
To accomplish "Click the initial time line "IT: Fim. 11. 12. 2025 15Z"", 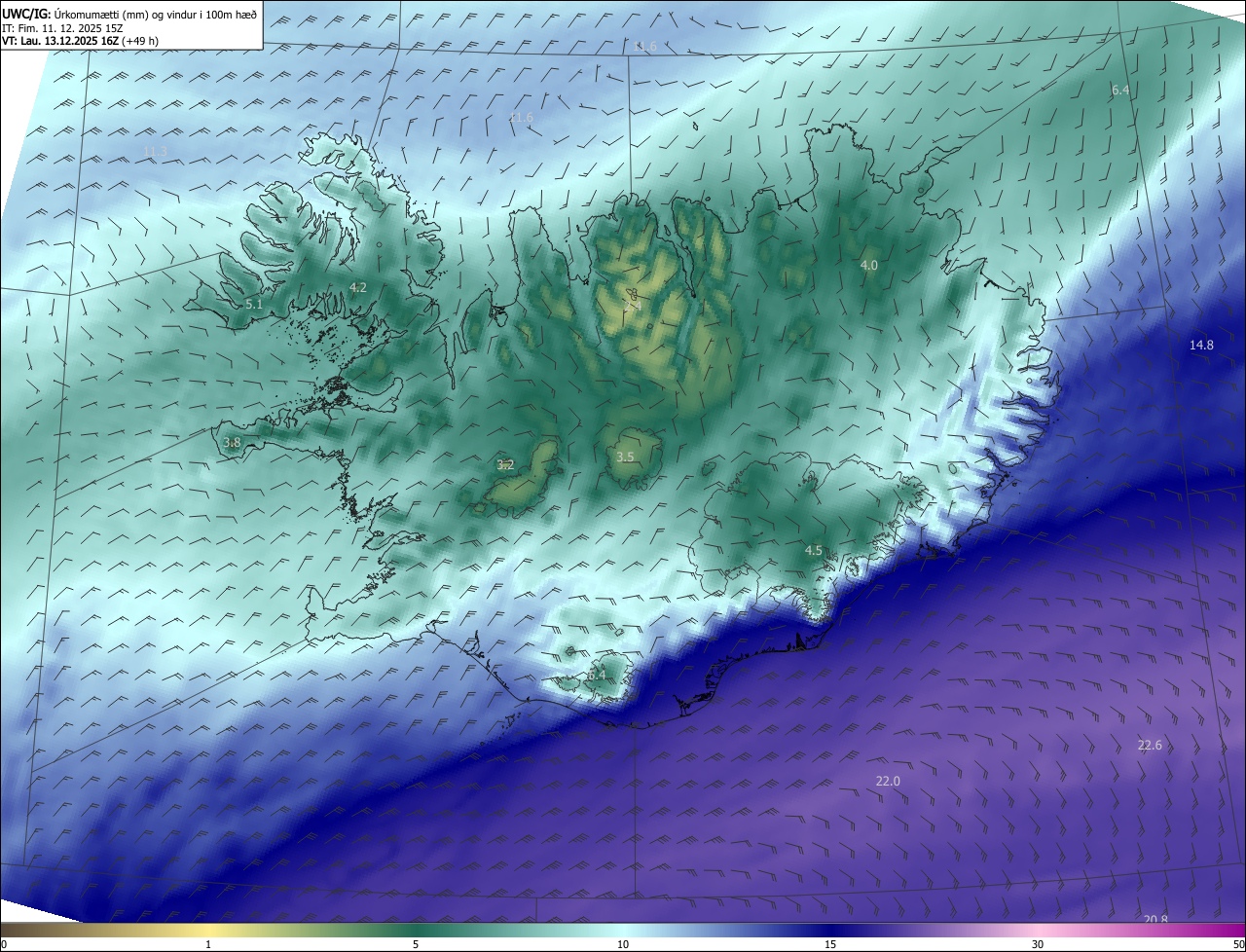I will point(60,27).
